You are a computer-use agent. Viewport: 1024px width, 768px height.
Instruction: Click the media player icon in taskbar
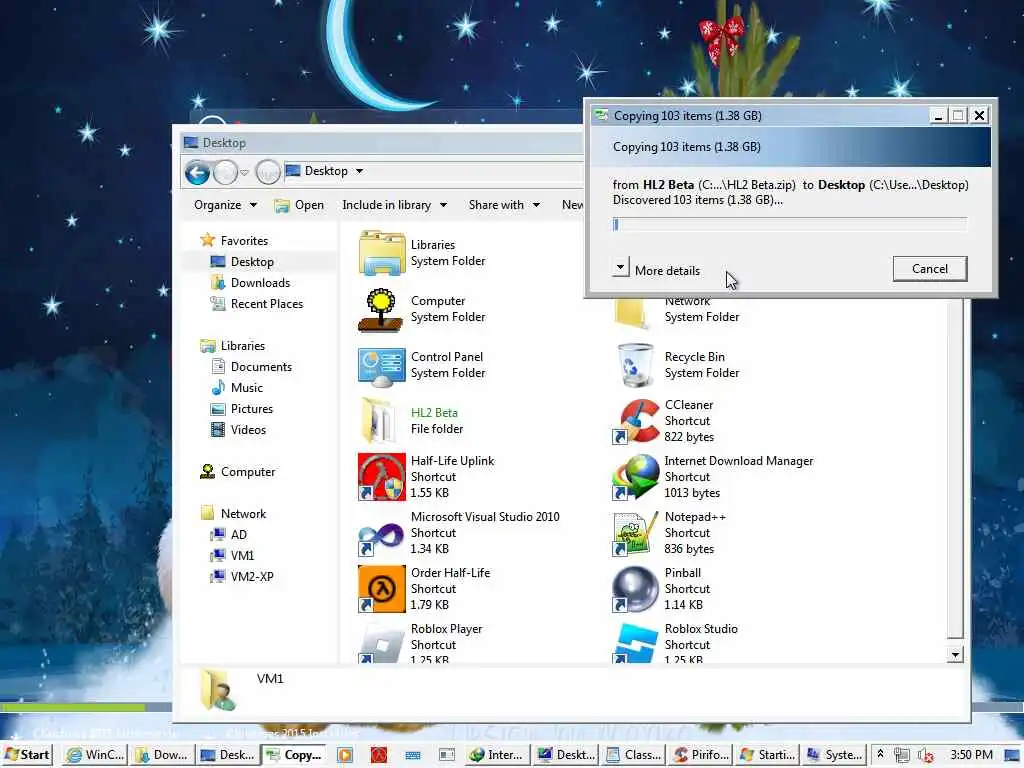click(x=345, y=755)
